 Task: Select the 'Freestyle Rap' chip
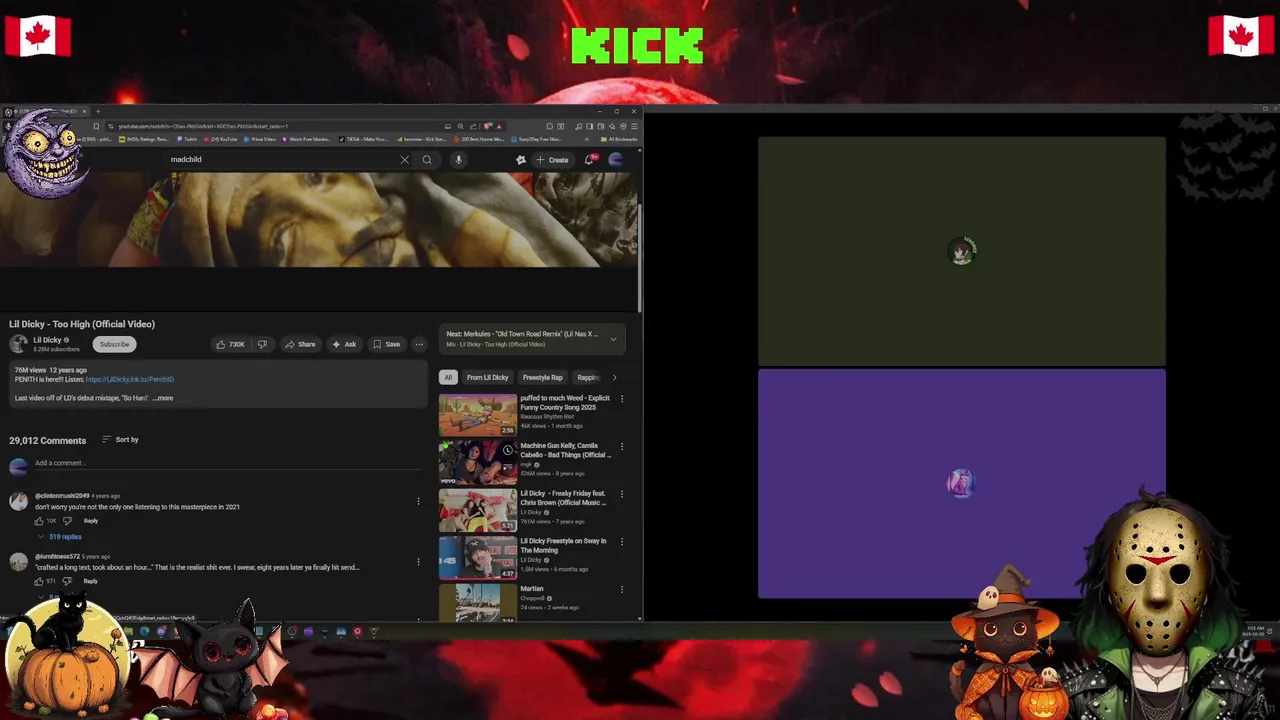tap(542, 377)
